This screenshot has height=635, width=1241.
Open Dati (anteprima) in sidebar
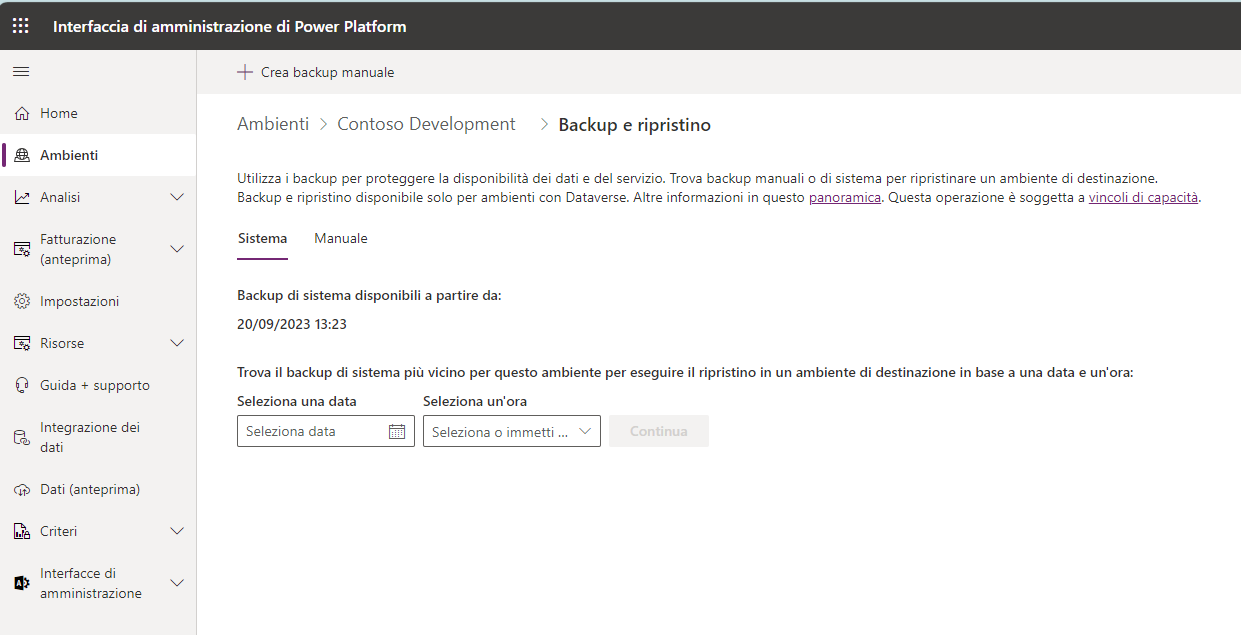(98, 490)
